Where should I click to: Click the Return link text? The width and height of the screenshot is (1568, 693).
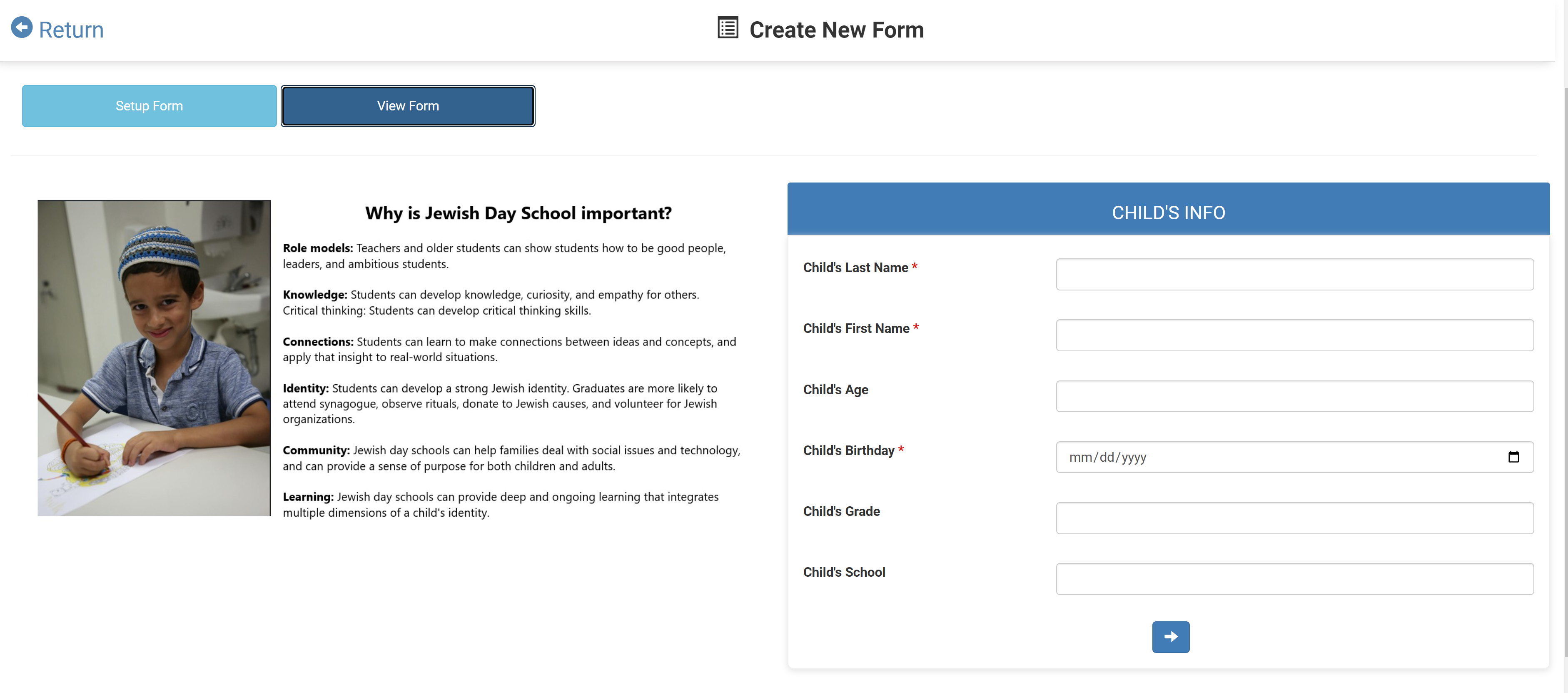pos(71,30)
